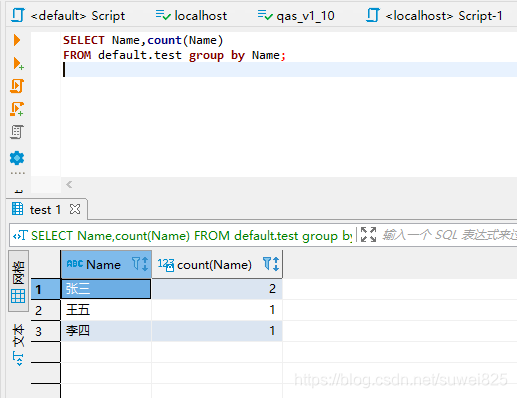Screen dimensions: 517x398
Task: Execute script in separate tabs icon
Action: 17,109
